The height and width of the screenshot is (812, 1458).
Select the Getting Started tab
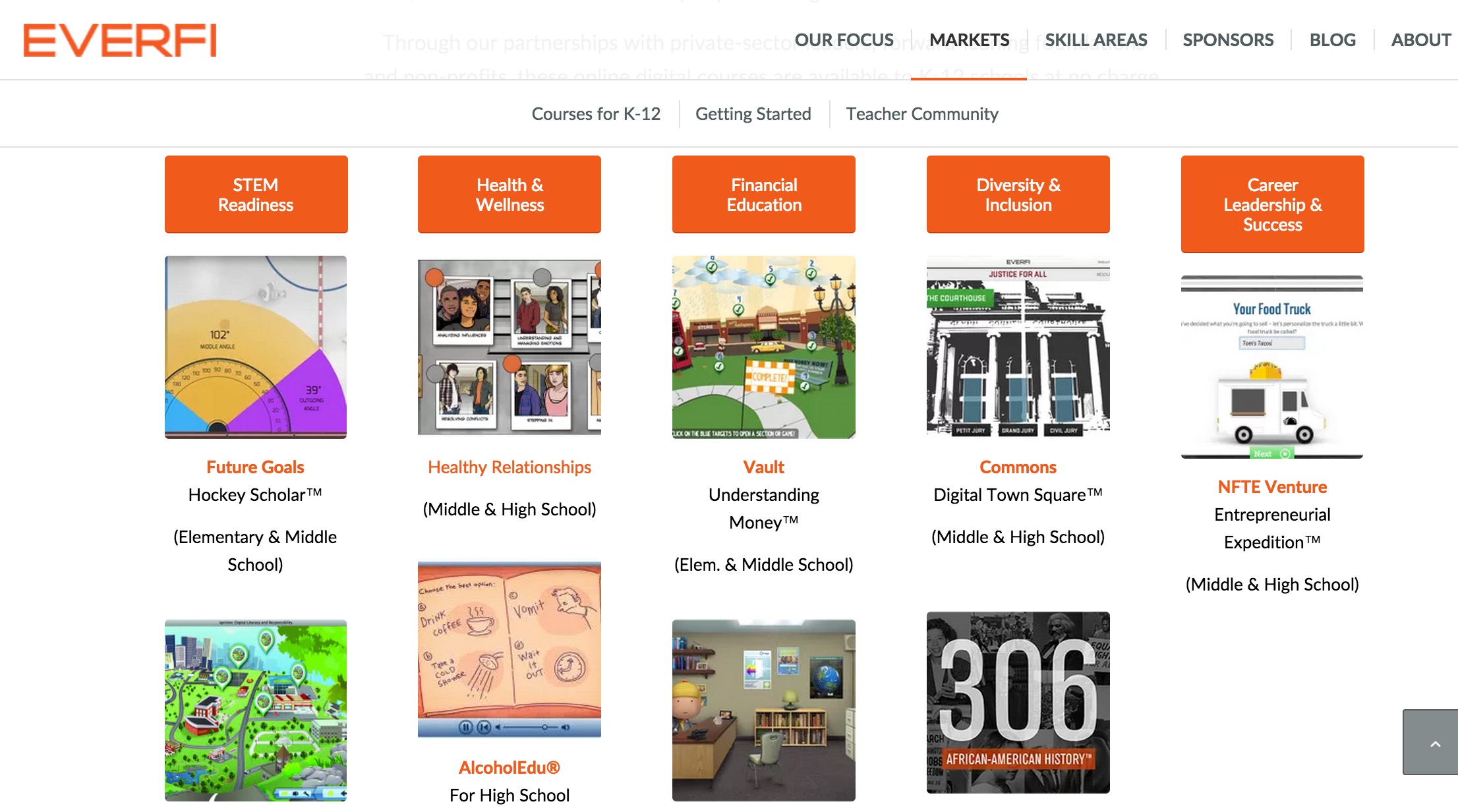(x=753, y=114)
